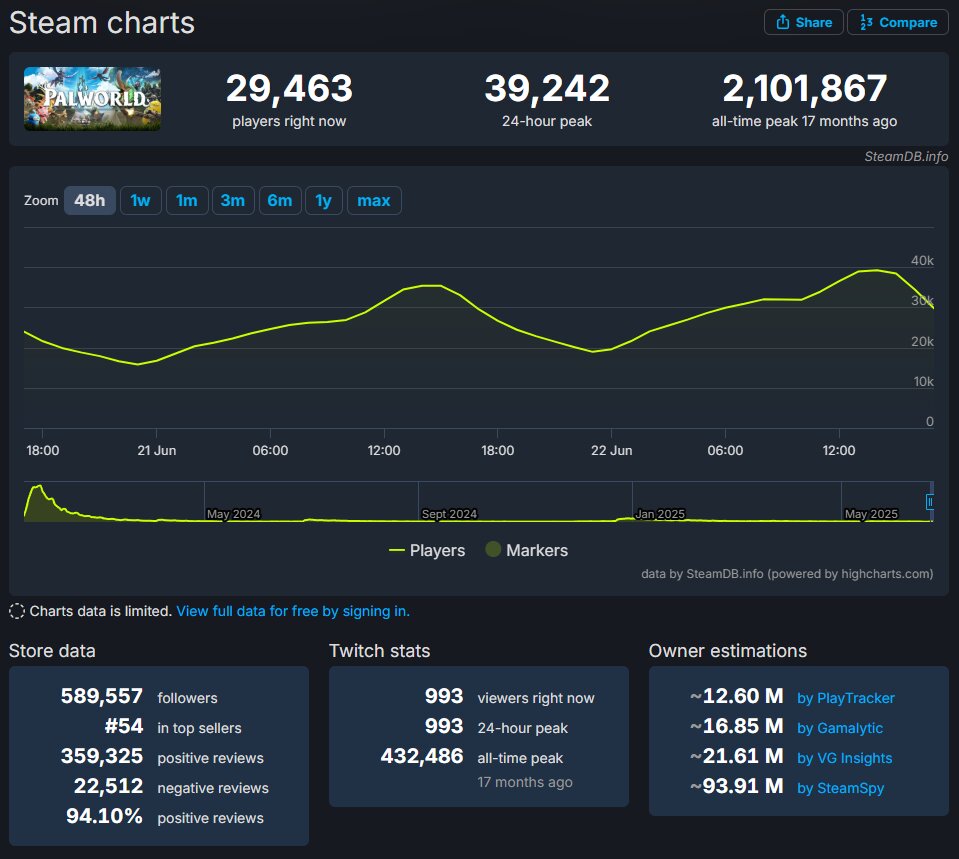Viewport: 959px width, 859px height.
Task: Click the 29,463 players right now value
Action: coord(289,88)
